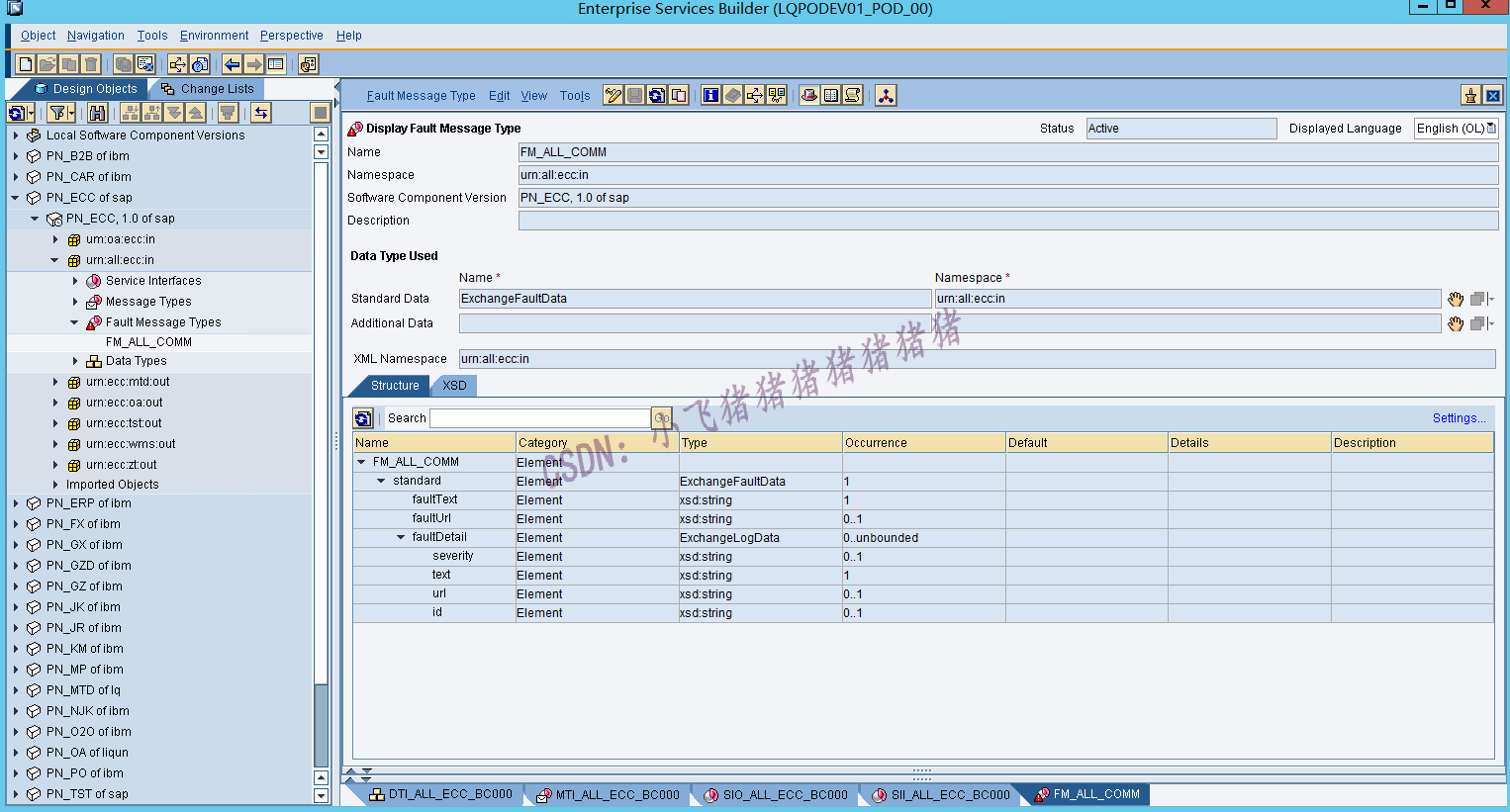The width and height of the screenshot is (1510, 812).
Task: Open the where-used list icon
Action: coord(755,95)
